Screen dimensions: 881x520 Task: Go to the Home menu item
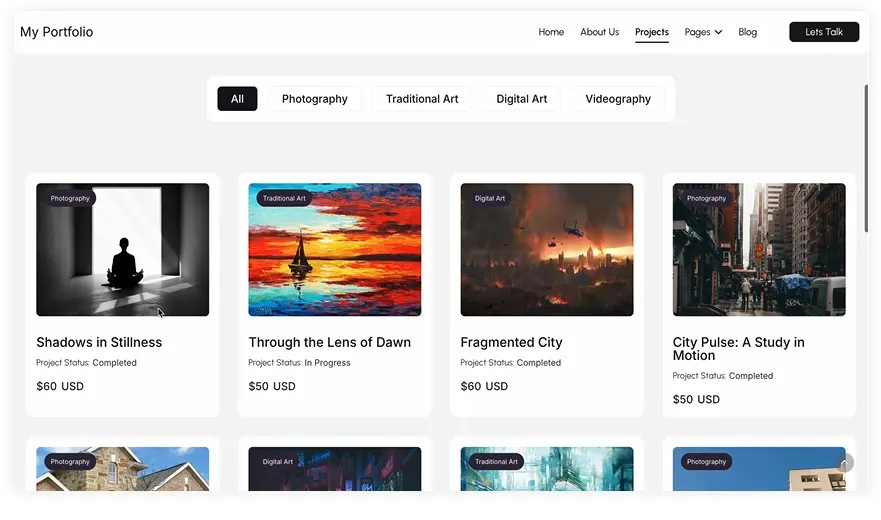(551, 32)
